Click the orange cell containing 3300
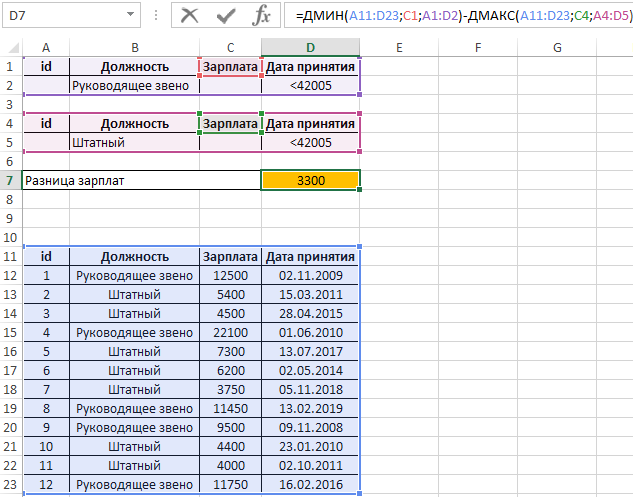Image resolution: width=633 pixels, height=497 pixels. (x=310, y=181)
